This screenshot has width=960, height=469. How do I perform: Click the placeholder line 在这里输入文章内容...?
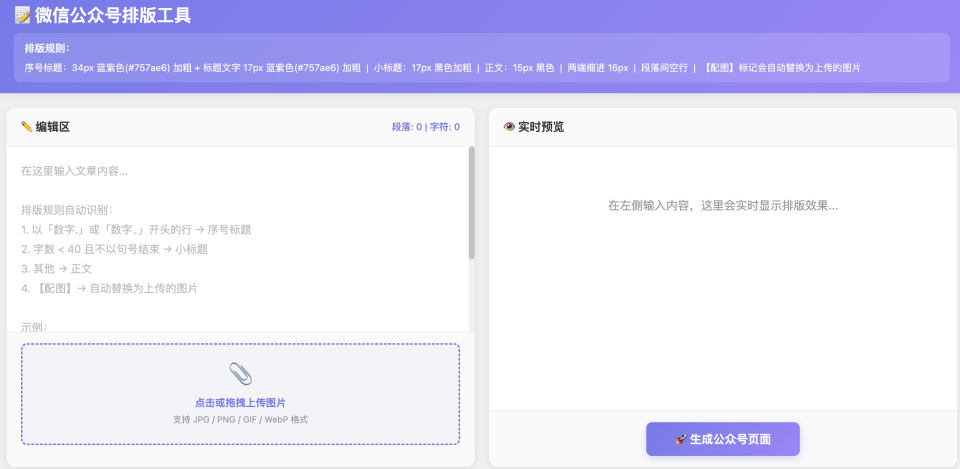[75, 171]
